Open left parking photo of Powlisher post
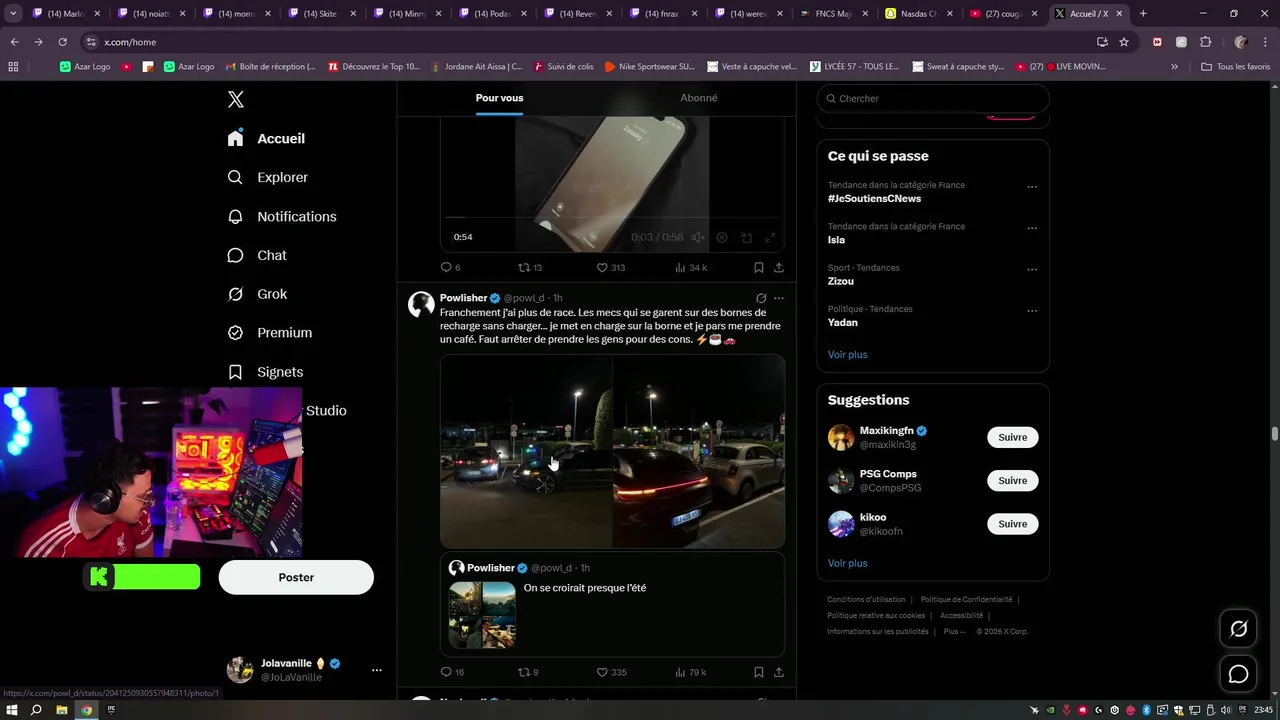1280x720 pixels. click(x=526, y=451)
